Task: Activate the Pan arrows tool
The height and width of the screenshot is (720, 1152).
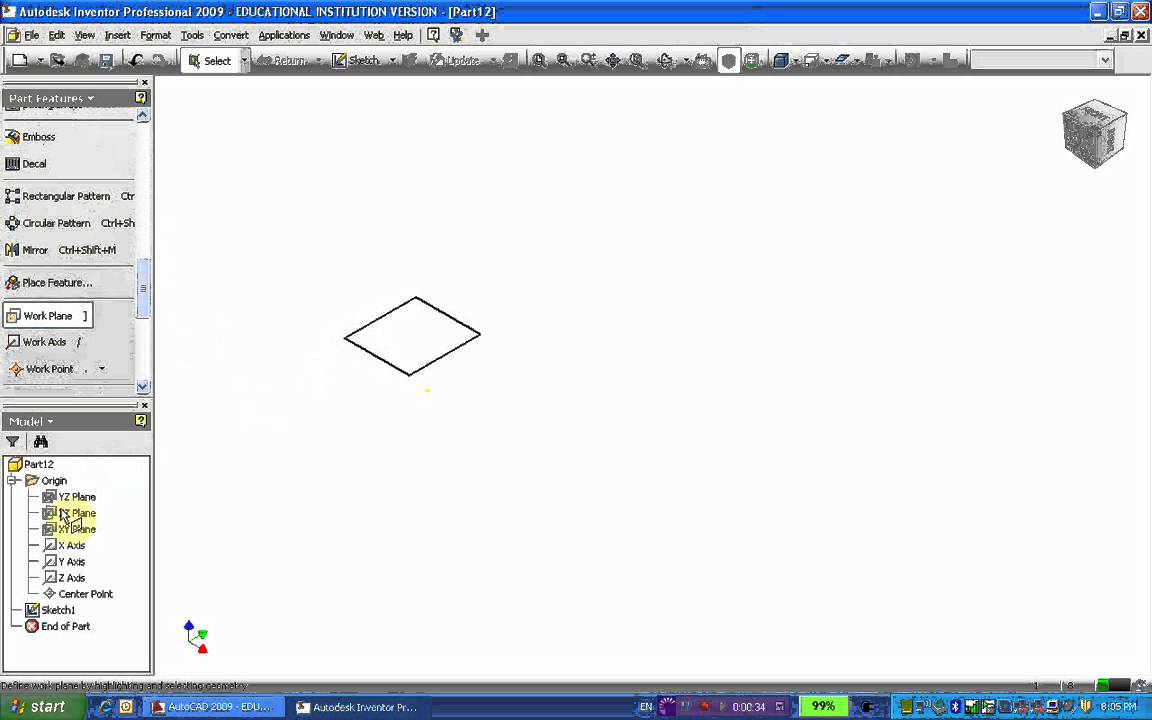Action: 612,60
